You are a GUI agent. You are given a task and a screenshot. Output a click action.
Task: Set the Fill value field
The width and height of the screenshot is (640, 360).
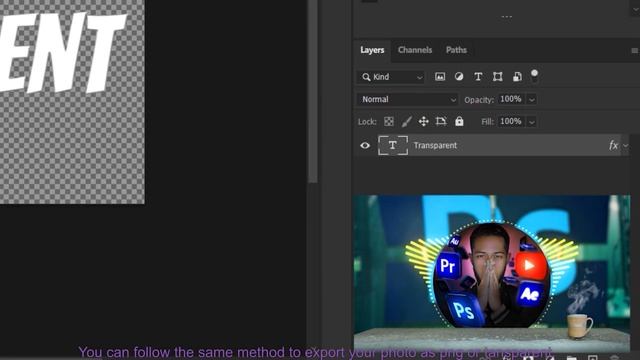tap(511, 121)
